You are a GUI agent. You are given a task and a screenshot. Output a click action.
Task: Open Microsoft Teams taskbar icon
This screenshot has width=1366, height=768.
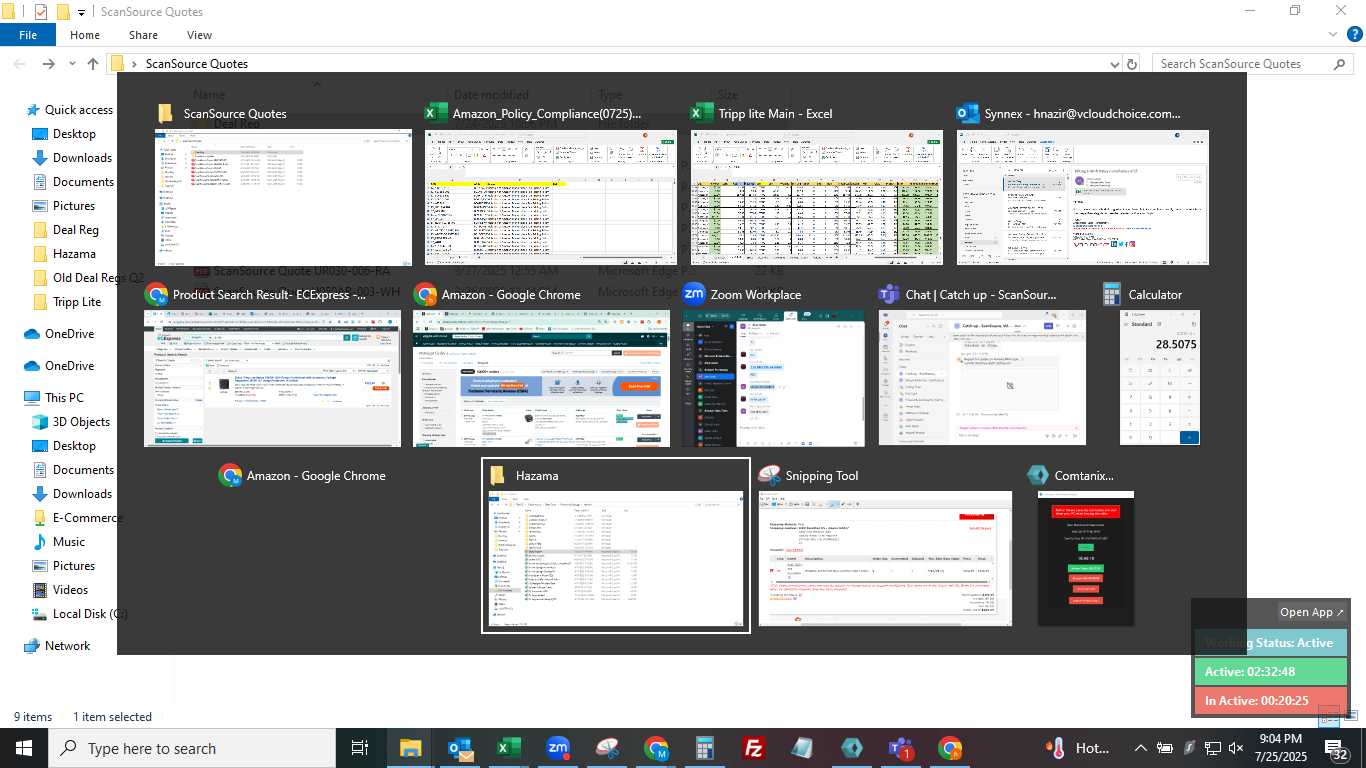(x=901, y=748)
